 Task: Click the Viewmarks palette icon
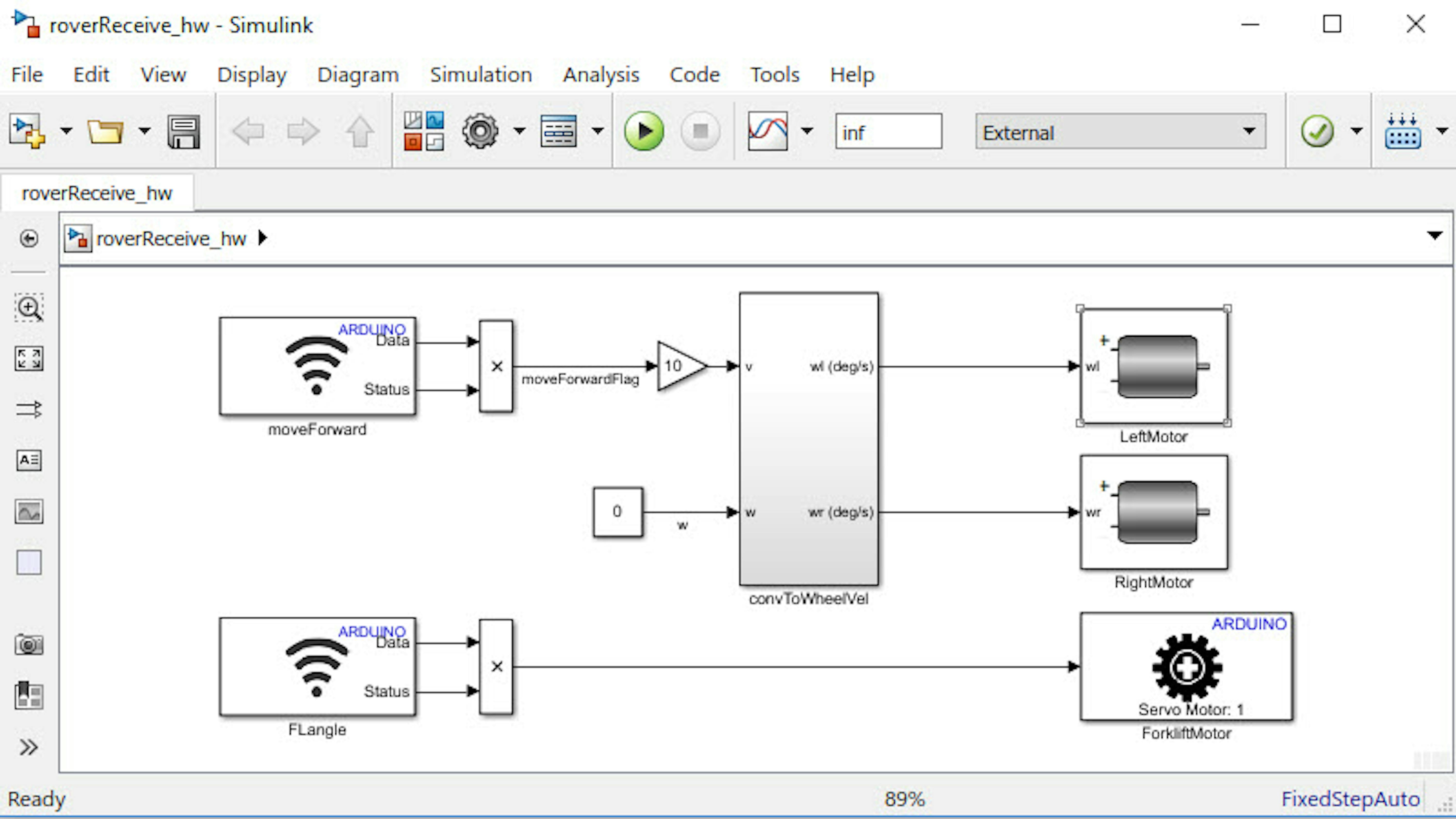[29, 695]
